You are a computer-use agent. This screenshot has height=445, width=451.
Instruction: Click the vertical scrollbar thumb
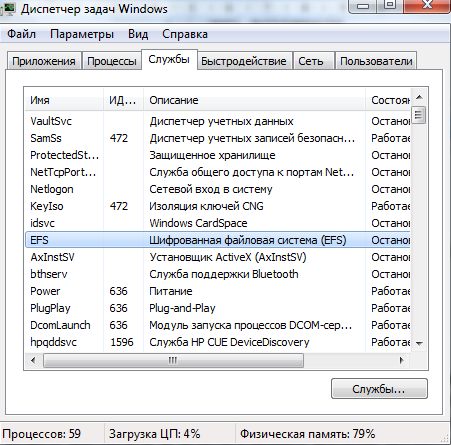[419, 115]
